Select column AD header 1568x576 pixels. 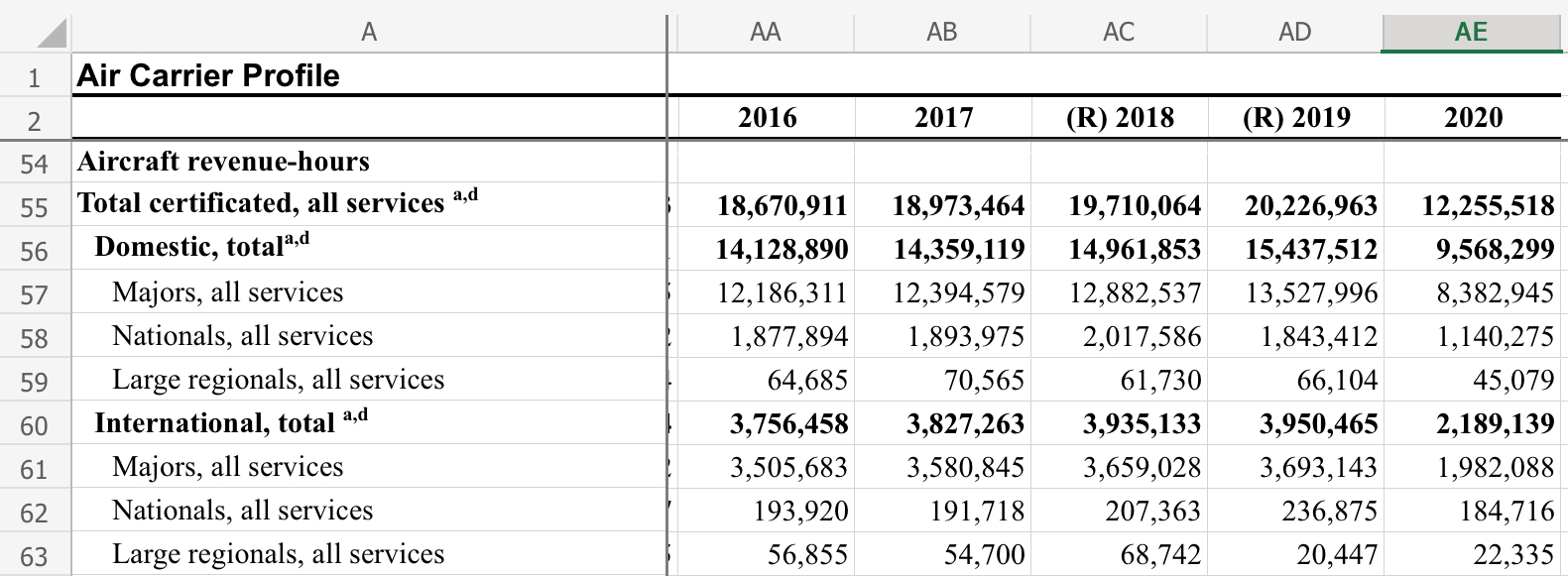[x=1295, y=33]
